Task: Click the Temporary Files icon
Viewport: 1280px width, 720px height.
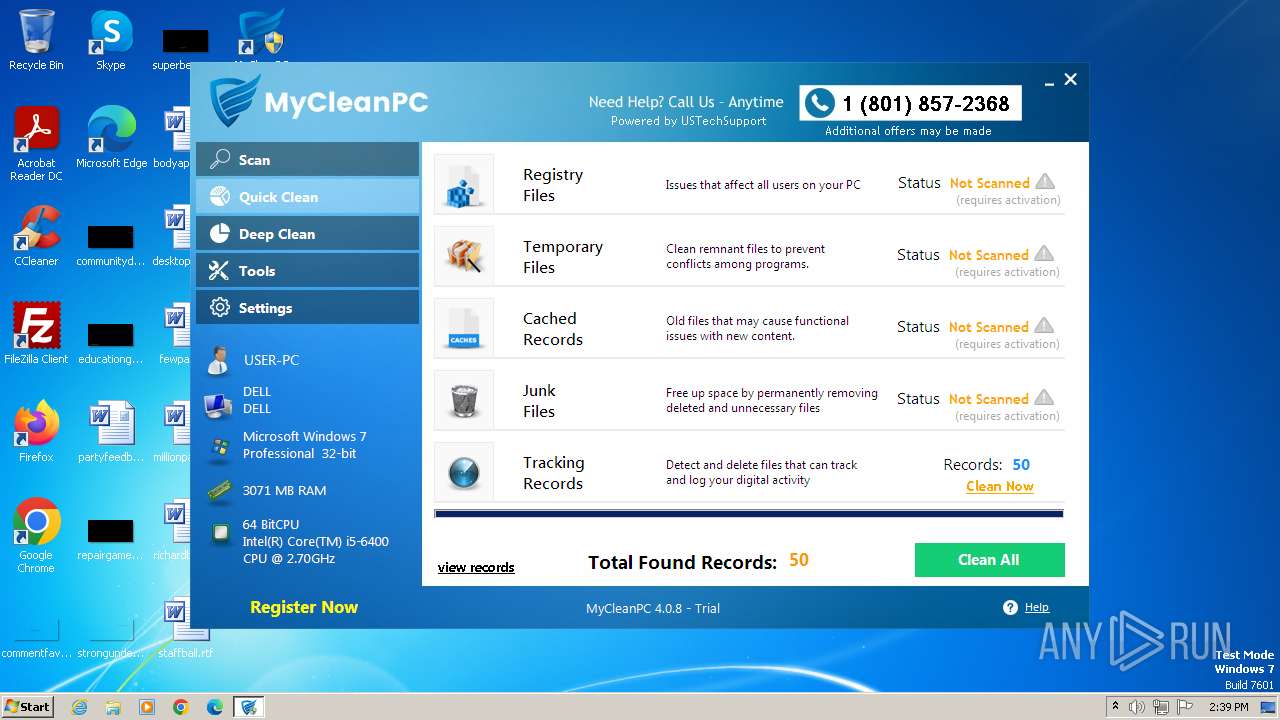Action: 464,256
